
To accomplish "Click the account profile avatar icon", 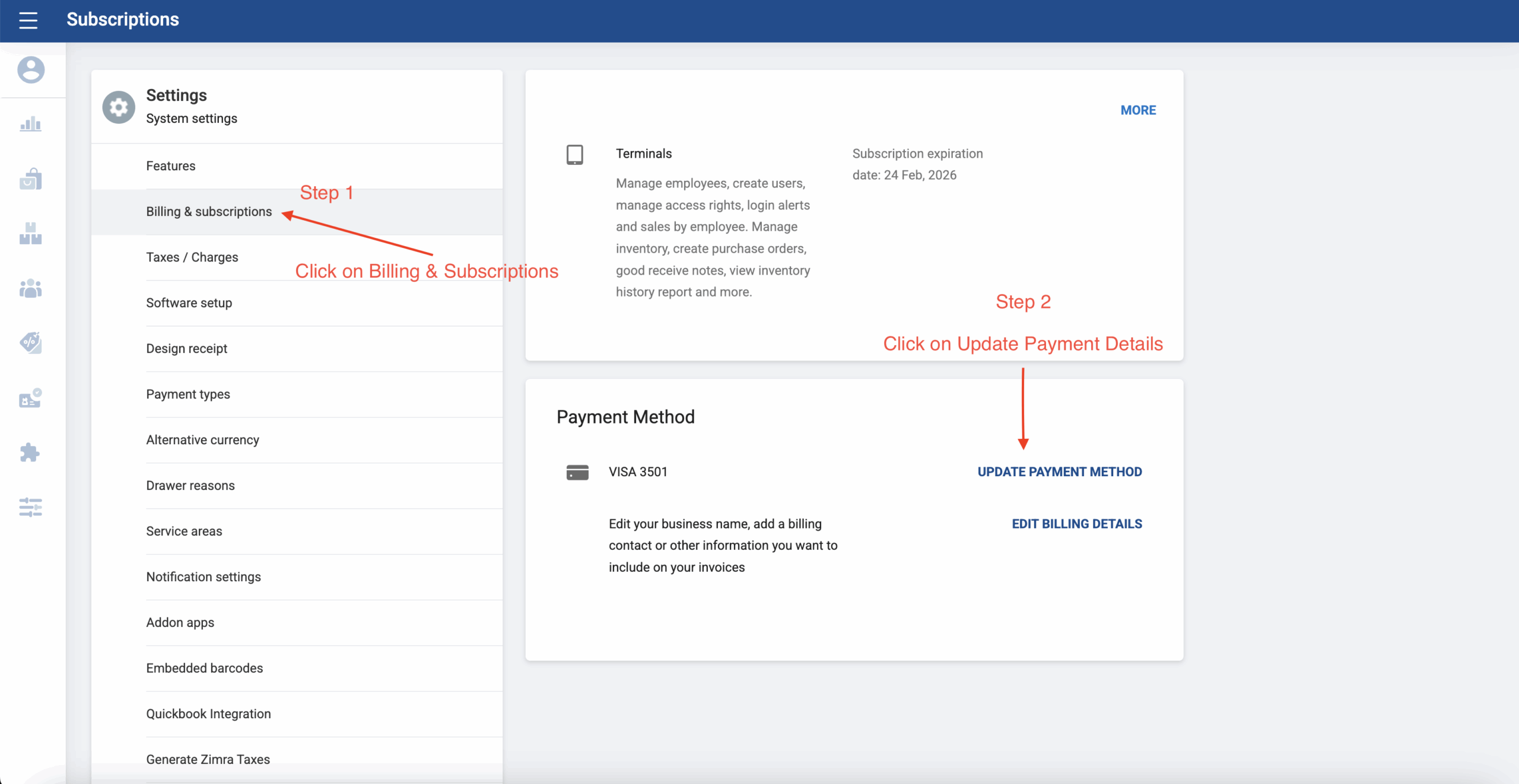I will (30, 69).
